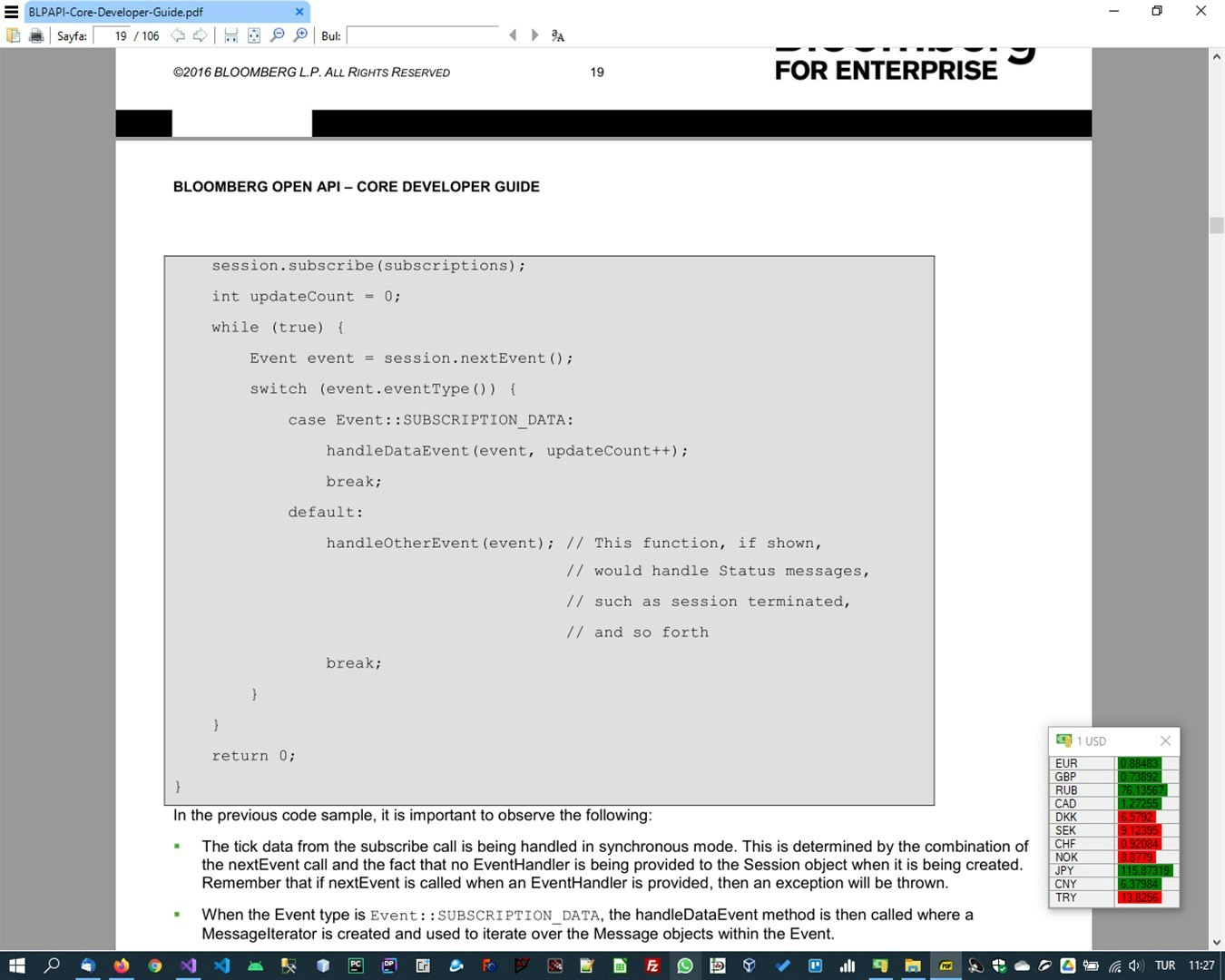Click the EUR rate value 0.88483
1225x980 pixels.
tap(1139, 763)
